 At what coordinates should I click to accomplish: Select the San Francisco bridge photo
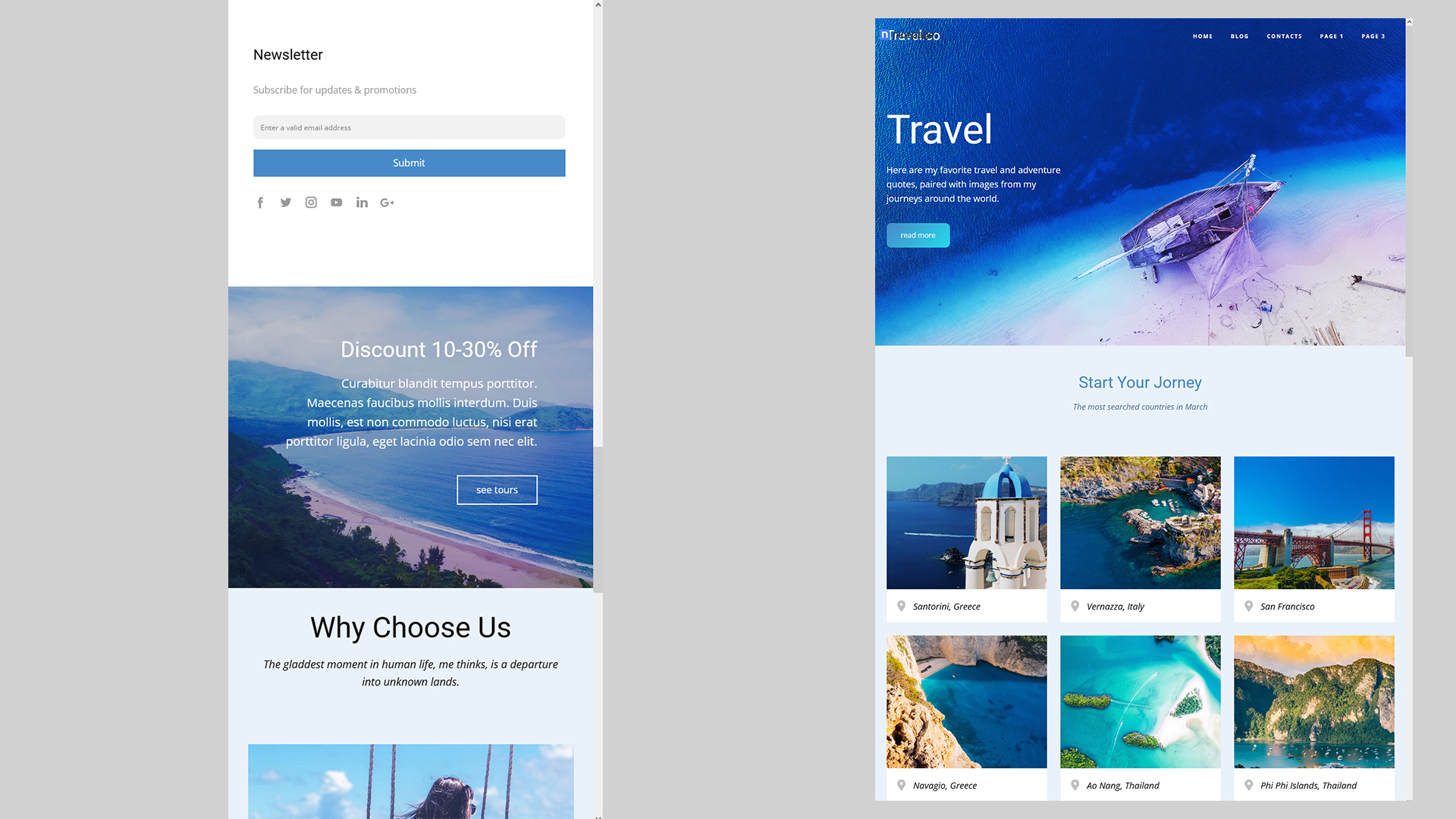(x=1313, y=522)
